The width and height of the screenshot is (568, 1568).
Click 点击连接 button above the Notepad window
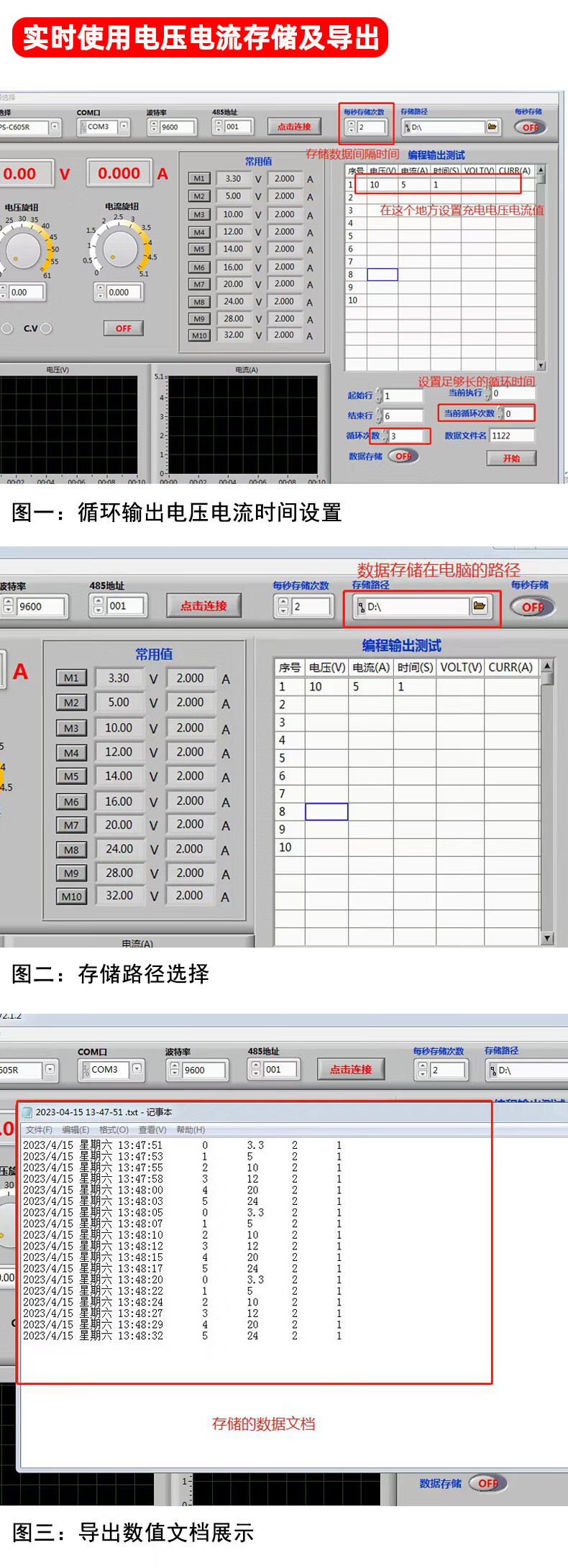click(x=351, y=1069)
